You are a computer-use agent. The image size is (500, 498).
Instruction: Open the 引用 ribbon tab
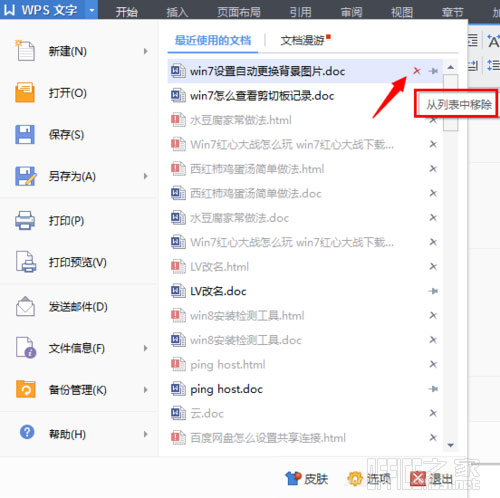tap(300, 12)
